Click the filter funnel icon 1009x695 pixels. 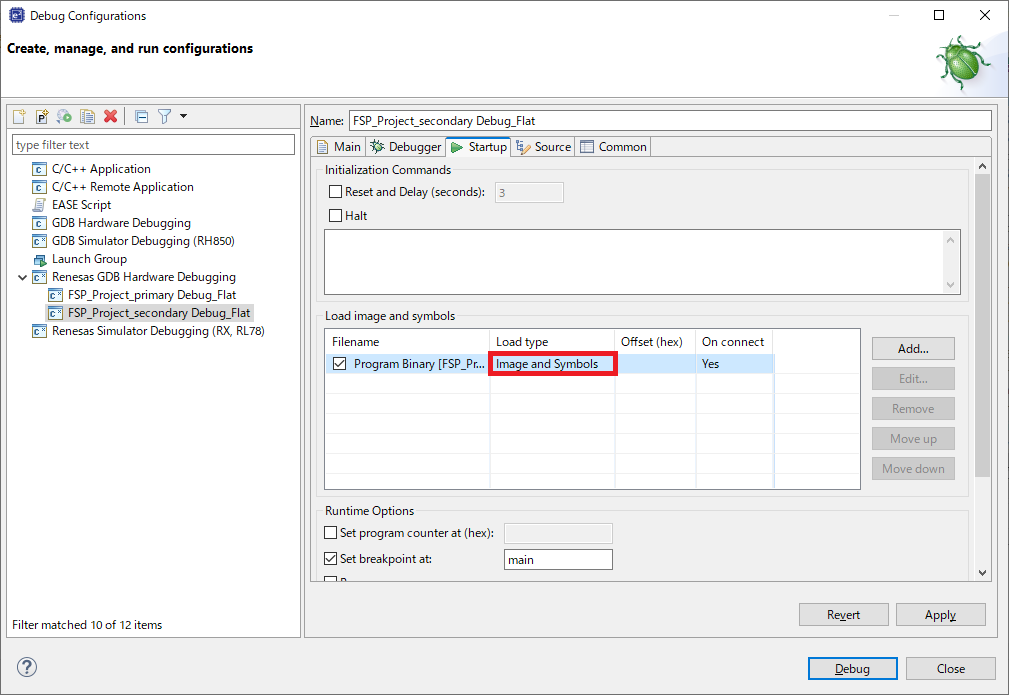164,117
